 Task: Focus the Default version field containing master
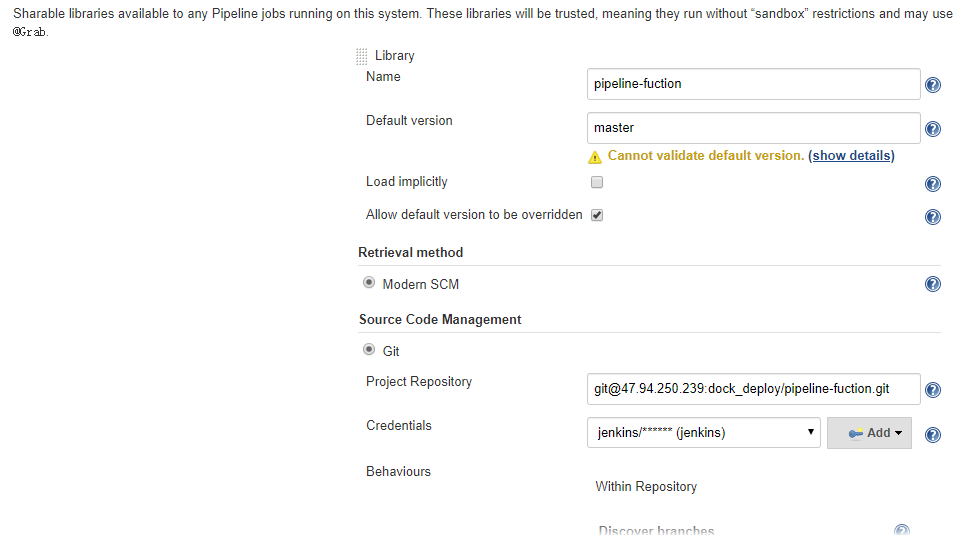[x=753, y=128]
